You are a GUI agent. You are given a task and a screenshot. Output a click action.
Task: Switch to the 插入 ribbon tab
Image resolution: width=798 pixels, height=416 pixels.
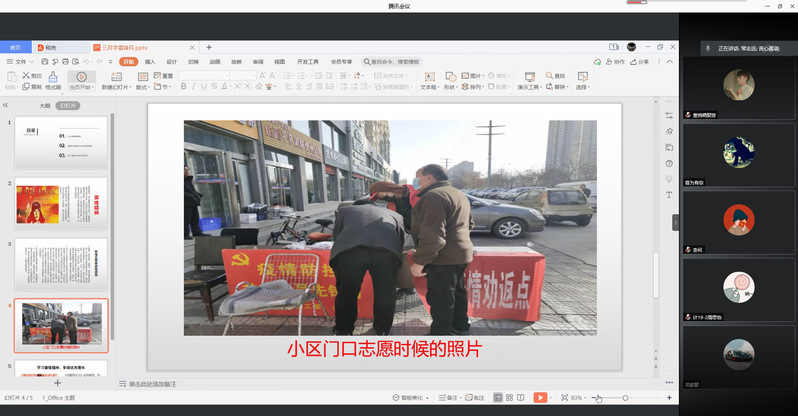click(x=150, y=62)
